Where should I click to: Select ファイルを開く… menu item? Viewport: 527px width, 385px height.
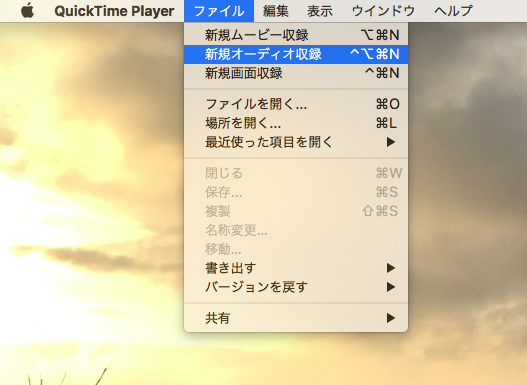(296, 104)
